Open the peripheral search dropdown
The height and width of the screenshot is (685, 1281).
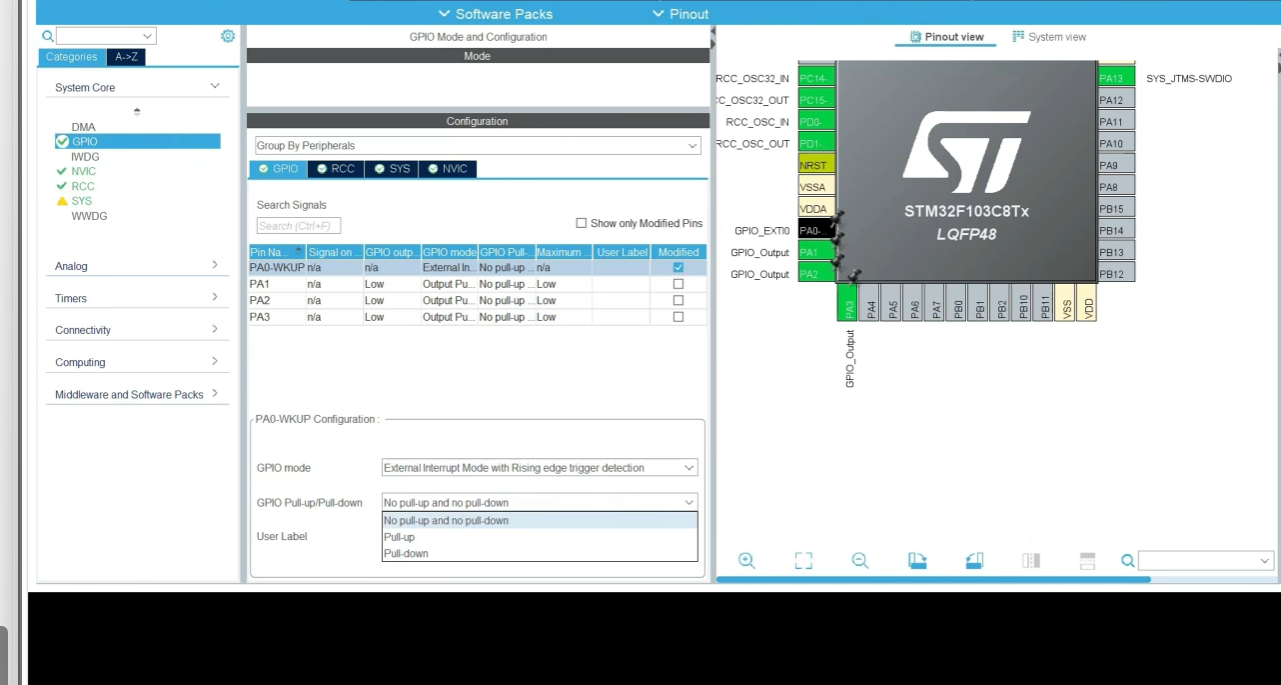(x=149, y=36)
